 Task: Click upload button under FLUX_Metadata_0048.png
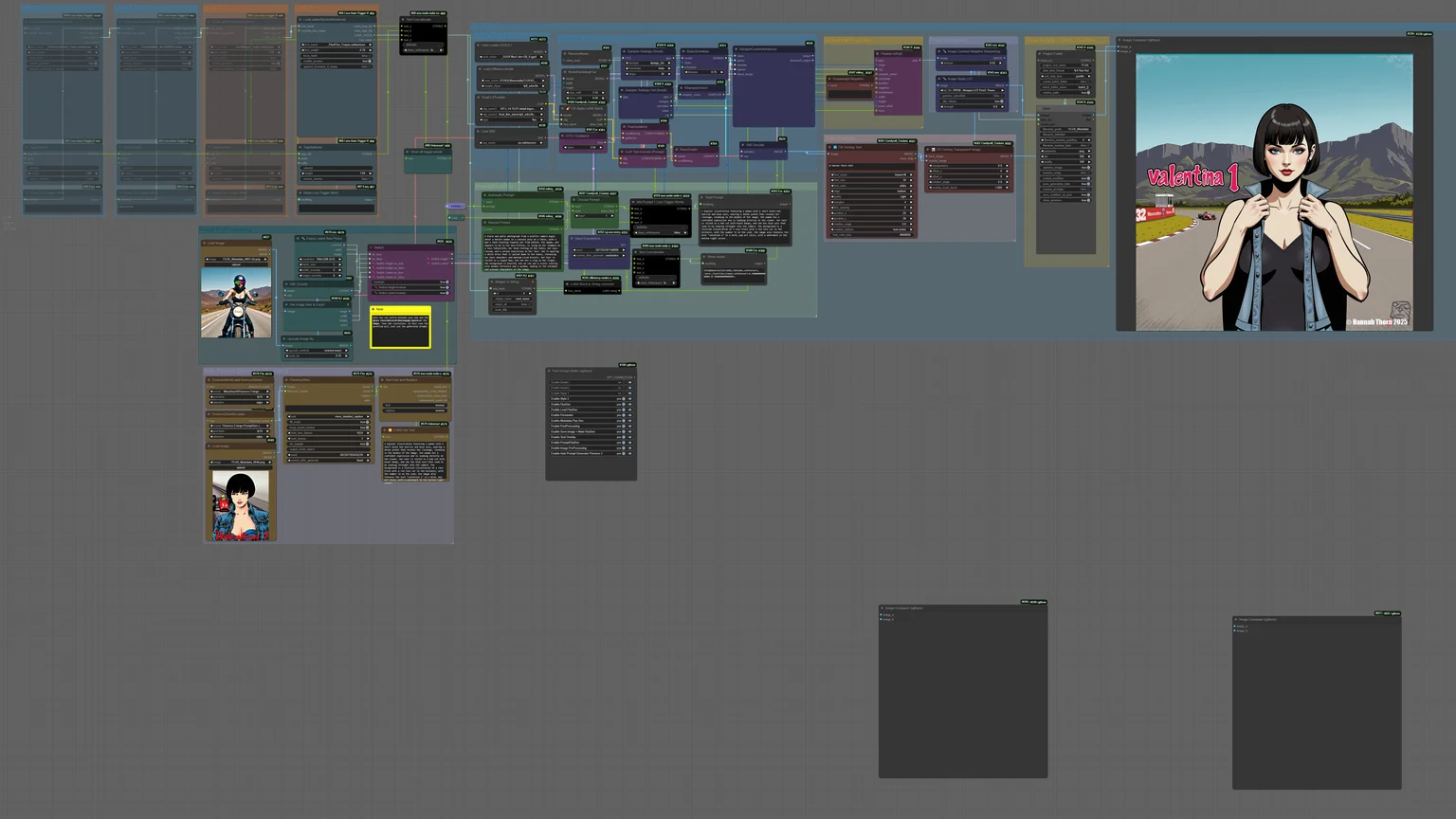241,467
